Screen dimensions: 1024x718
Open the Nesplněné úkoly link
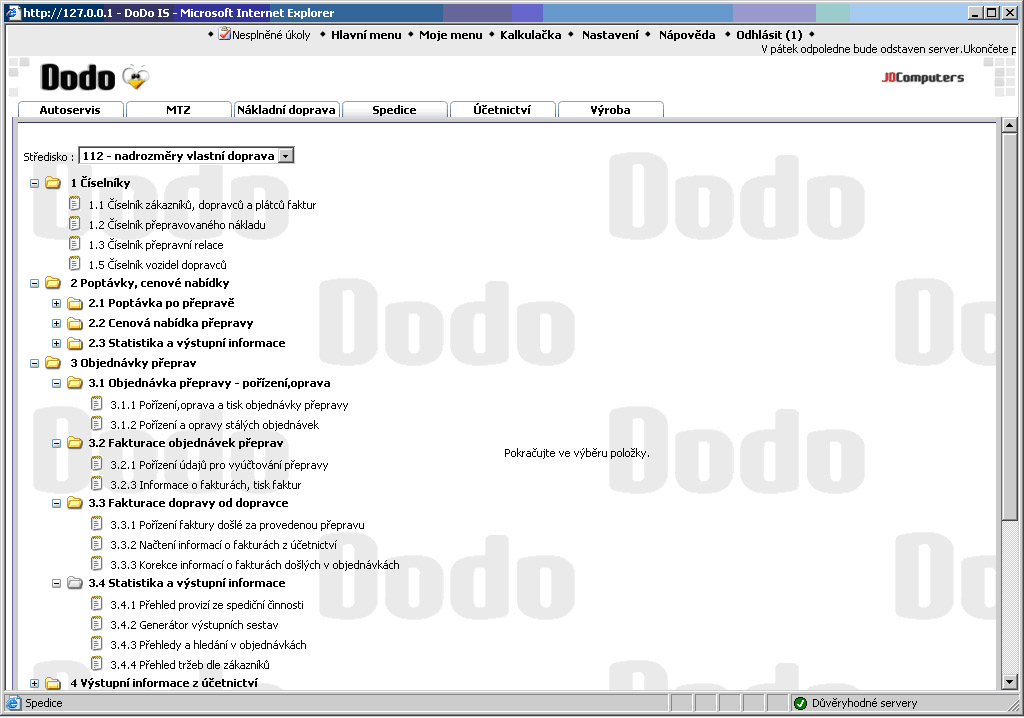click(271, 35)
